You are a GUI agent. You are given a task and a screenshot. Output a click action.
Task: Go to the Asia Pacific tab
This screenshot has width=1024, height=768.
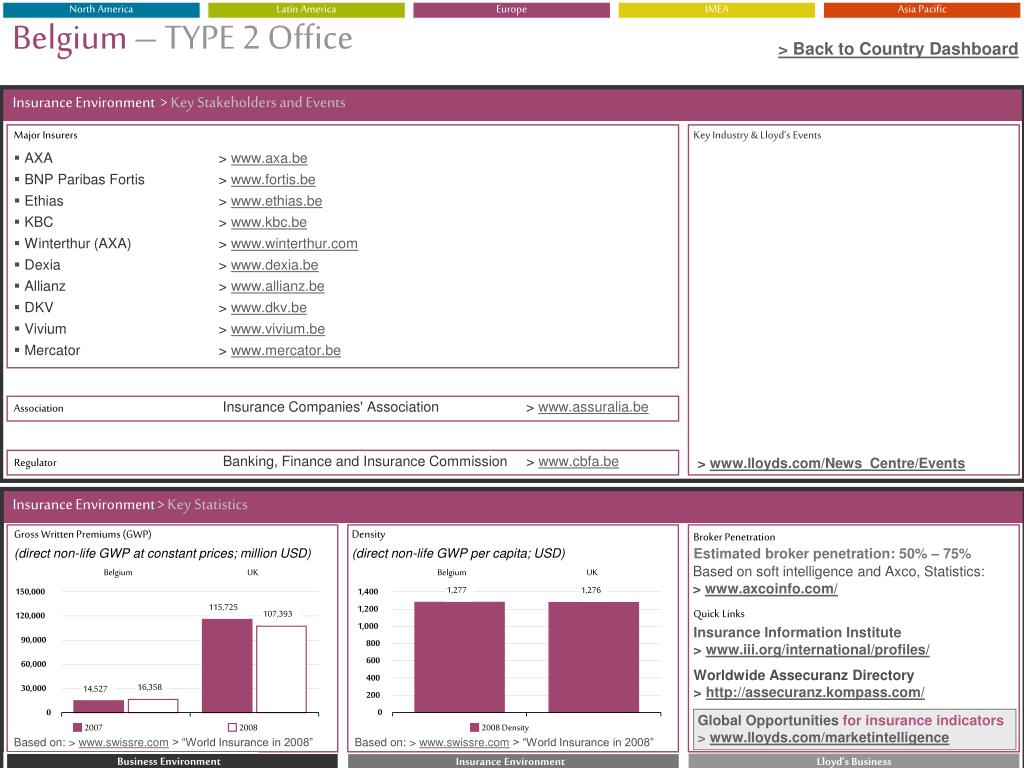click(921, 9)
